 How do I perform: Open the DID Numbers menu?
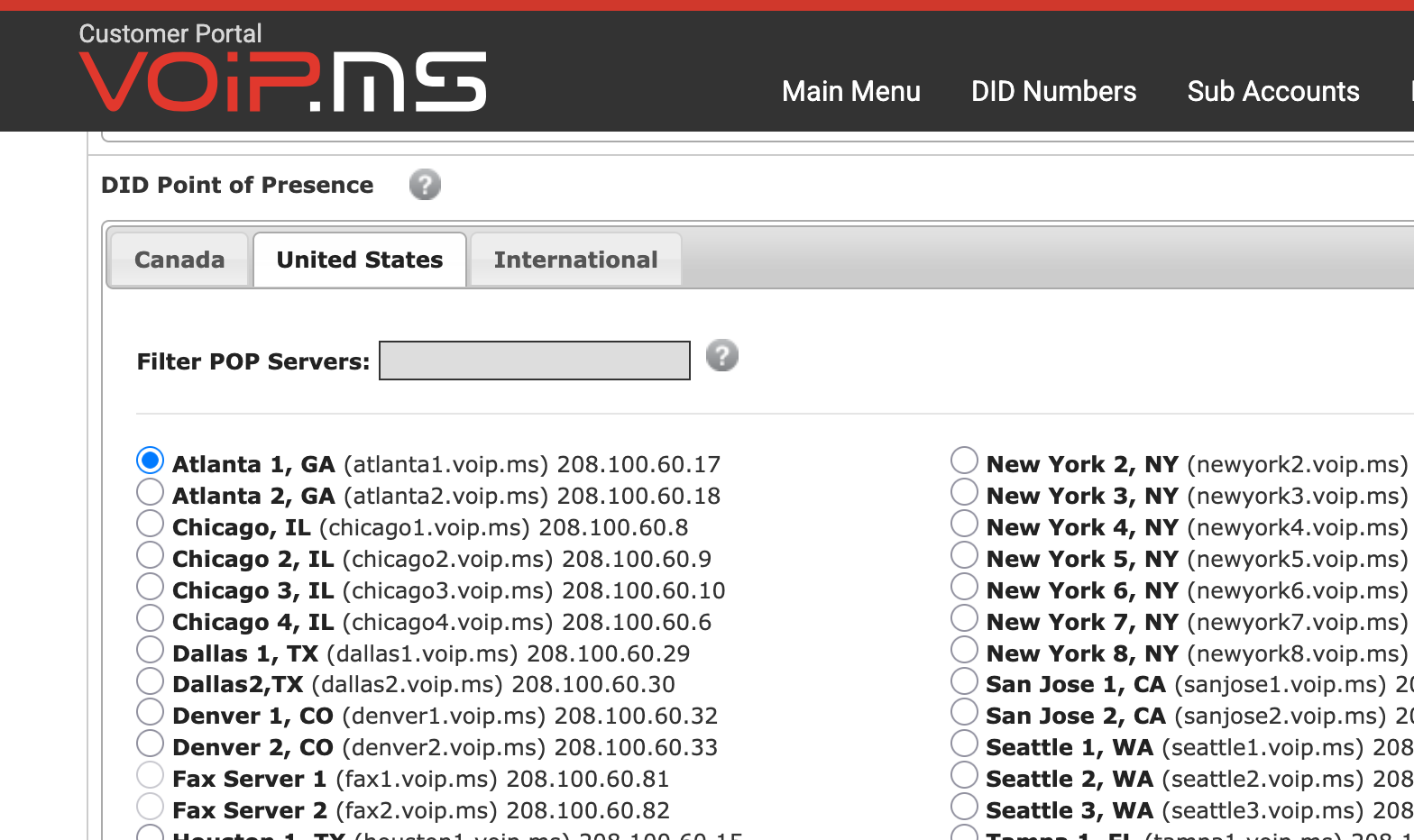1052,91
